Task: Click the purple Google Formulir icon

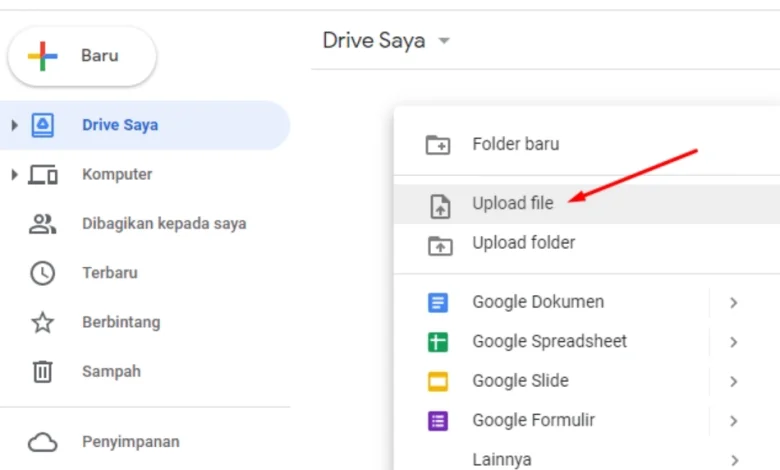Action: click(438, 421)
